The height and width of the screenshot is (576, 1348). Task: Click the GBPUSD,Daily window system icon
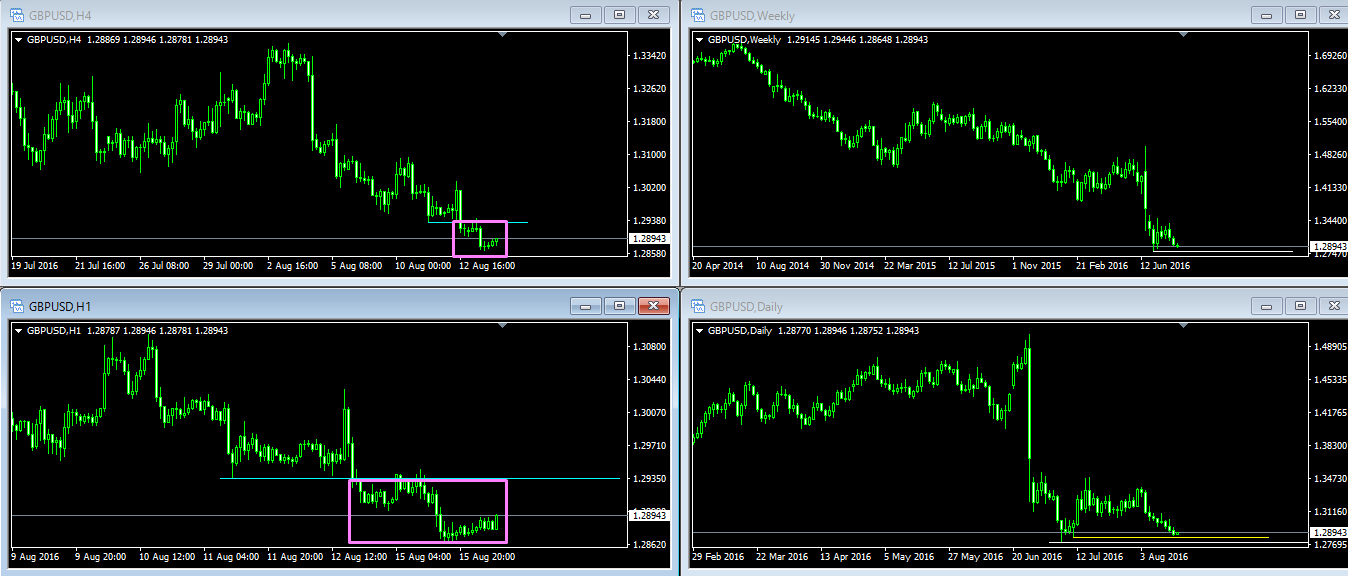(697, 306)
